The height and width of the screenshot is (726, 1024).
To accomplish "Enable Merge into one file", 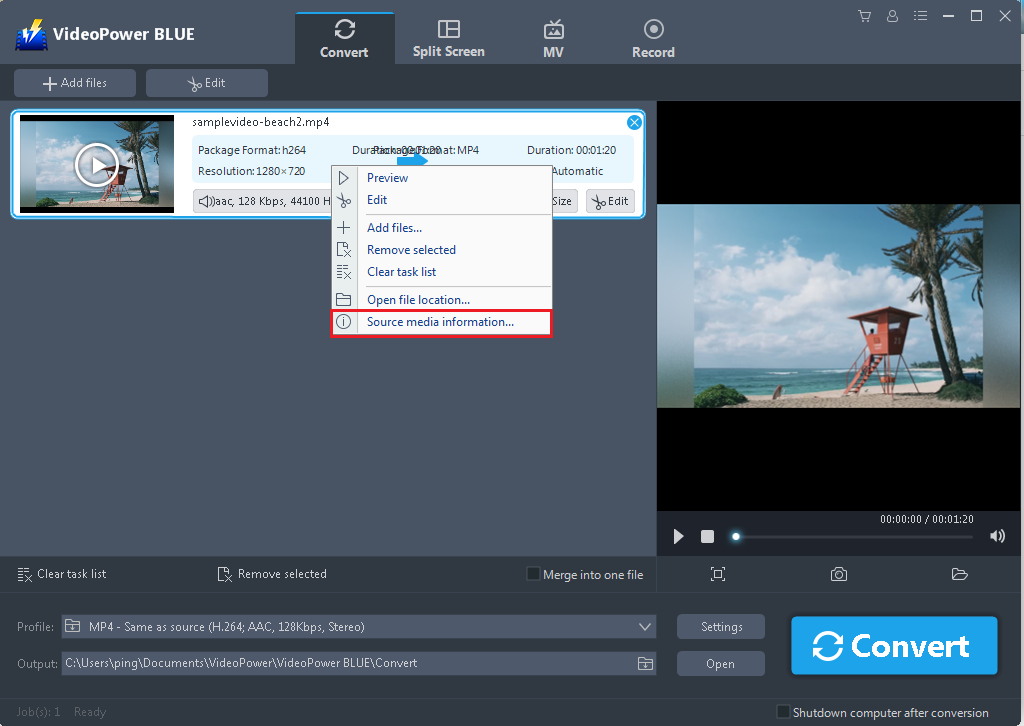I will [533, 574].
